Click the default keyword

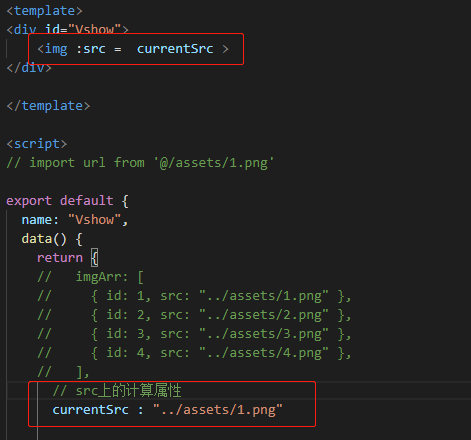click(87, 201)
